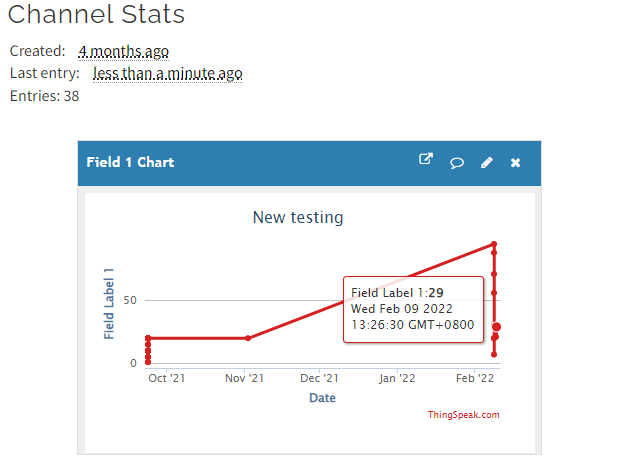Open the ThingSpeak.com link in chart
This screenshot has height=464, width=624.
pyautogui.click(x=463, y=415)
